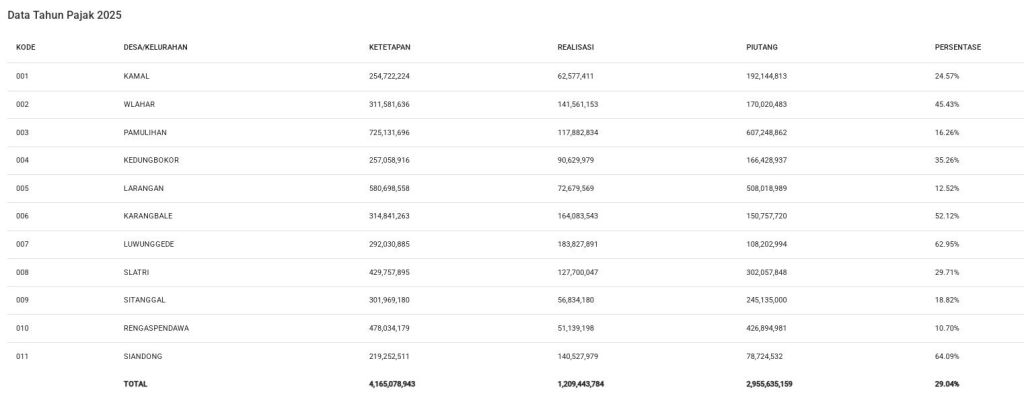Click the PERSENTASE column header
This screenshot has width=1024, height=406.
pyautogui.click(x=957, y=48)
